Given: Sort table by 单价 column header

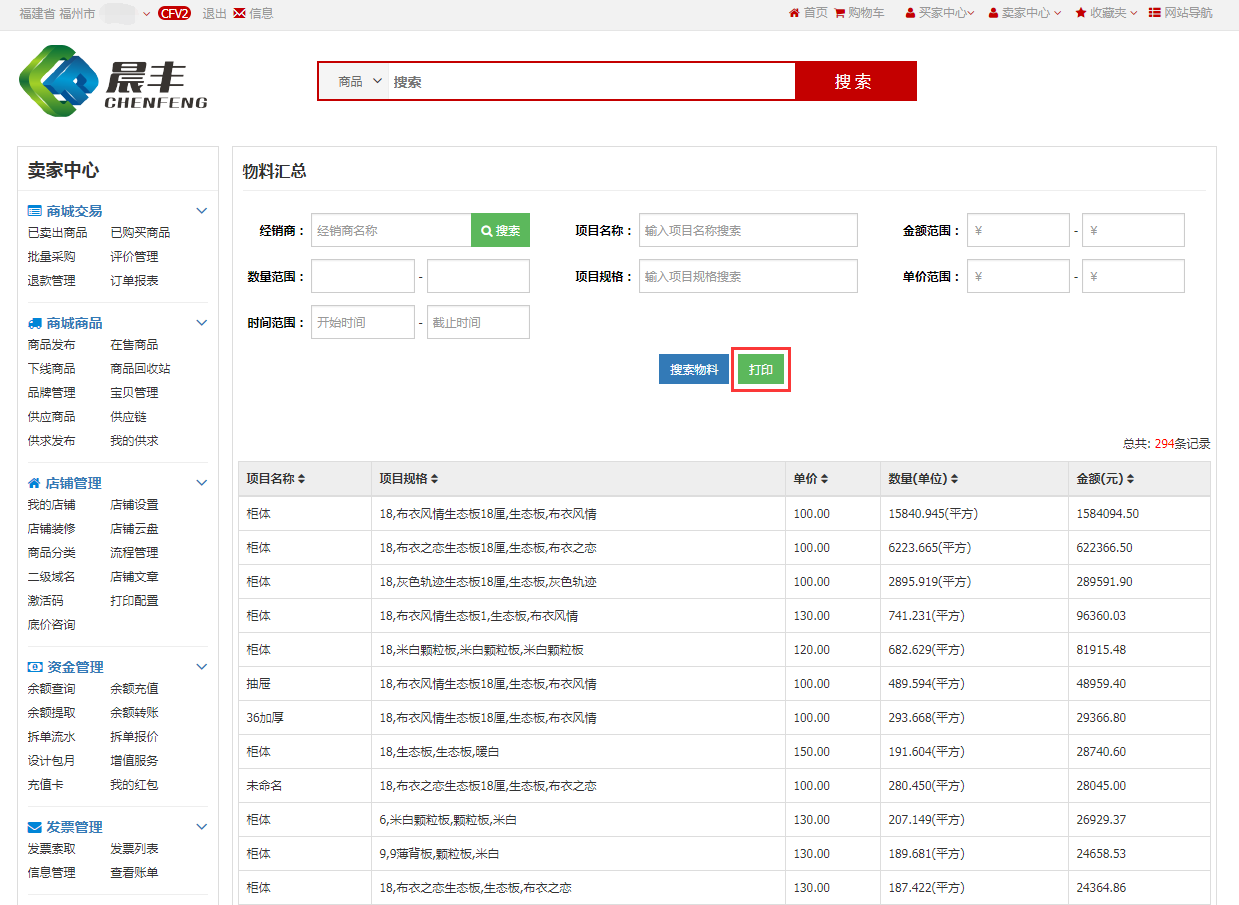Looking at the screenshot, I should point(824,479).
